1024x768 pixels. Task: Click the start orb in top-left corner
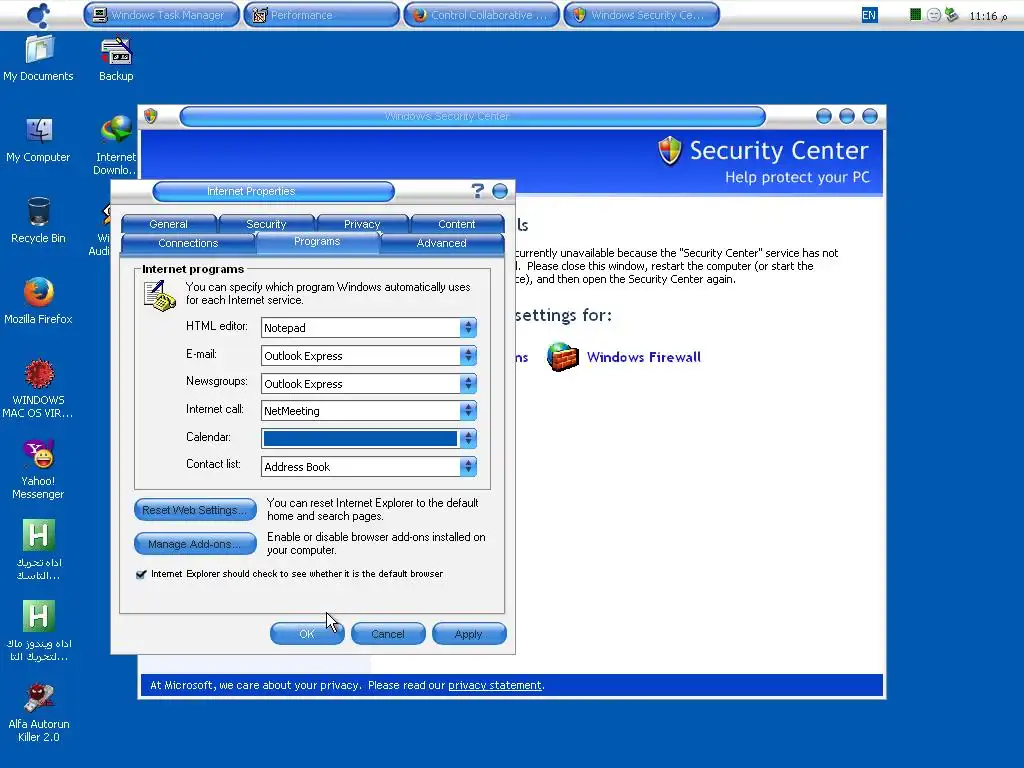pos(38,14)
